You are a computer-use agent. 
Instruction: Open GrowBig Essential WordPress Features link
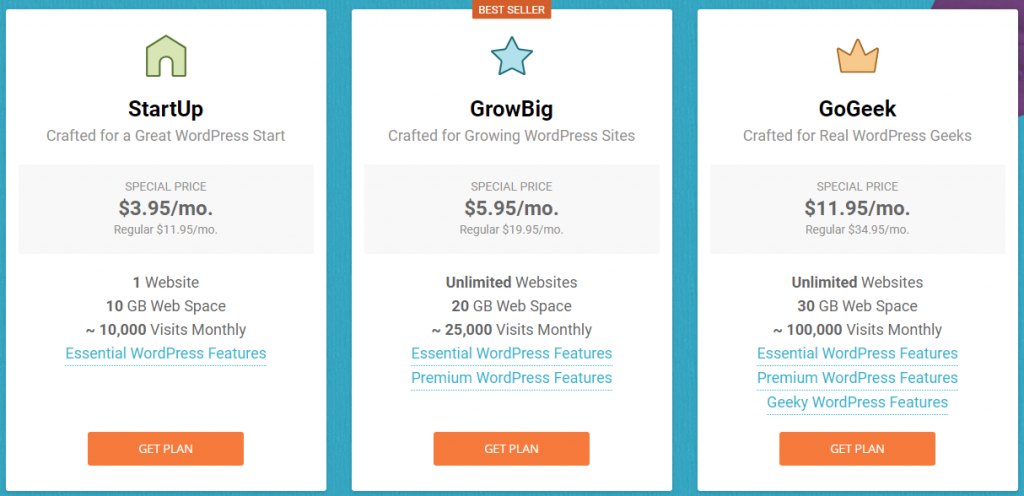click(x=511, y=354)
